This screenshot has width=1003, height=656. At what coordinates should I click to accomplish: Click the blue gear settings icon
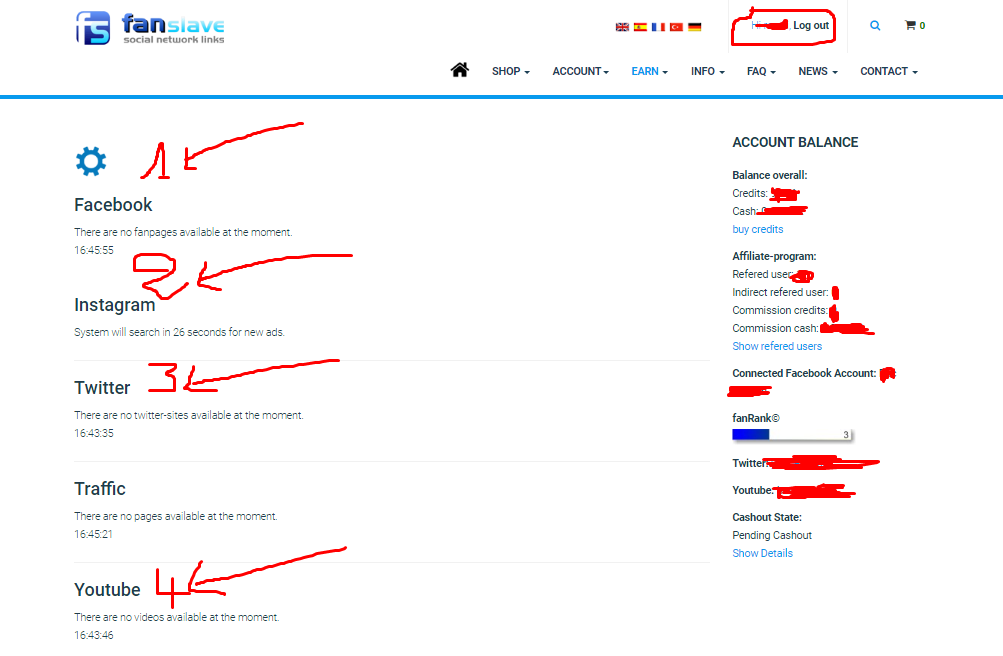(91, 161)
